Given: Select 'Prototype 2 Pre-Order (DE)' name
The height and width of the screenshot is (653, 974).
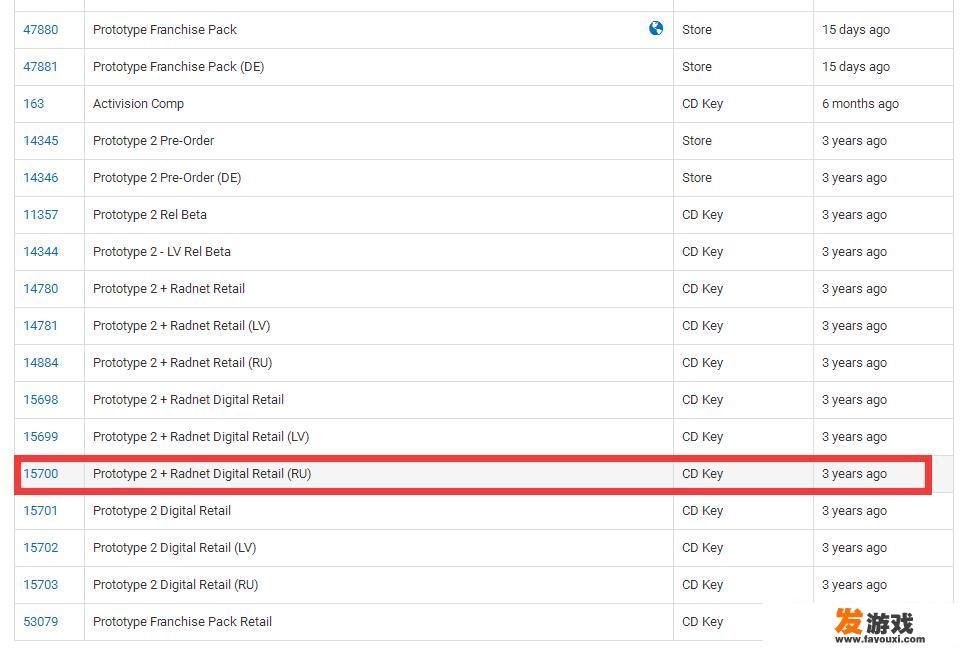Looking at the screenshot, I should pyautogui.click(x=167, y=178).
